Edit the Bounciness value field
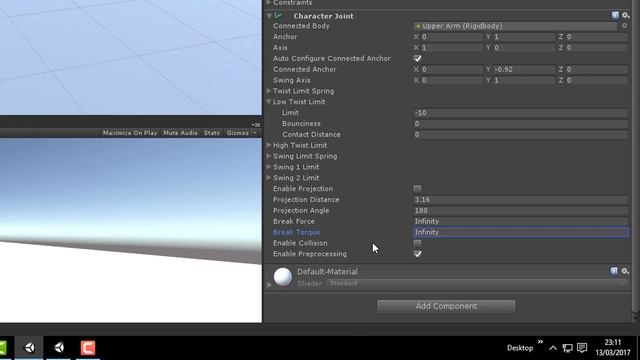640x360 pixels. click(520, 123)
